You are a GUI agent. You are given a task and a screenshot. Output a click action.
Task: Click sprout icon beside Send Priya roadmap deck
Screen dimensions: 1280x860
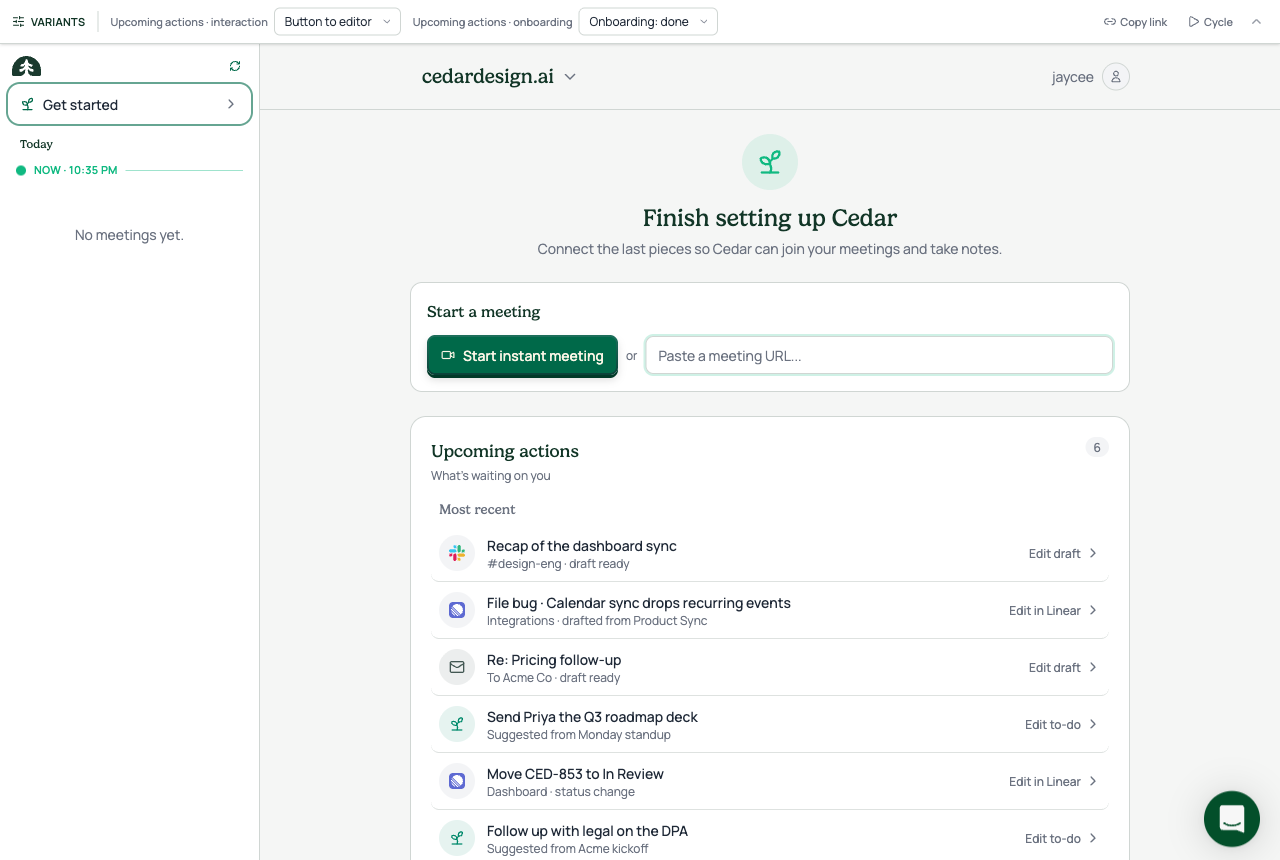457,724
